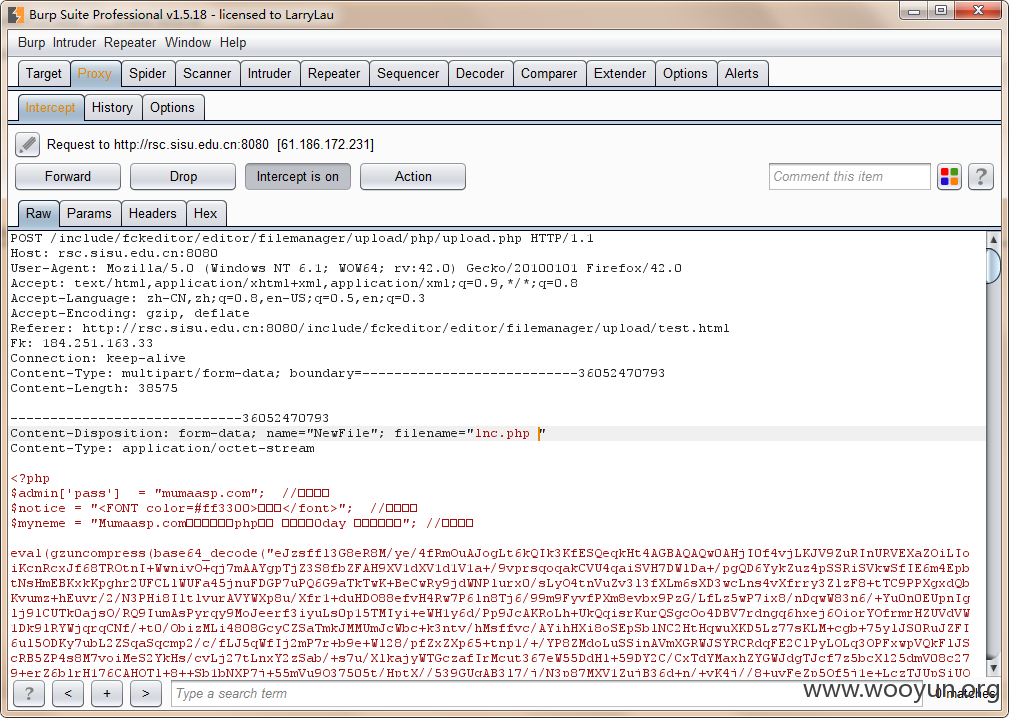
Task: Click the $notice FONT color code line
Action: point(214,508)
